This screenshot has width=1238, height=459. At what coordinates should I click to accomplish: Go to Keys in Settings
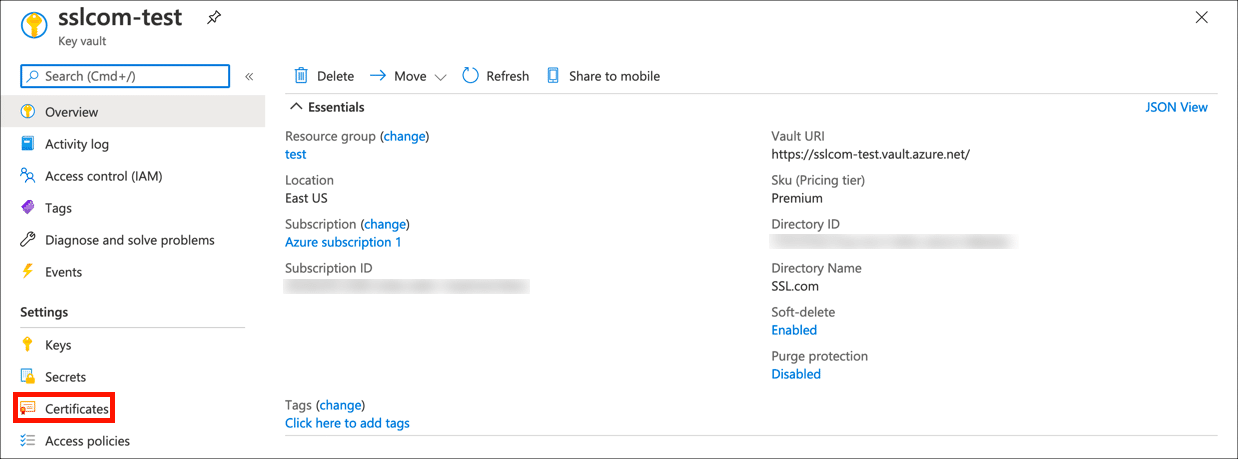pyautogui.click(x=58, y=345)
